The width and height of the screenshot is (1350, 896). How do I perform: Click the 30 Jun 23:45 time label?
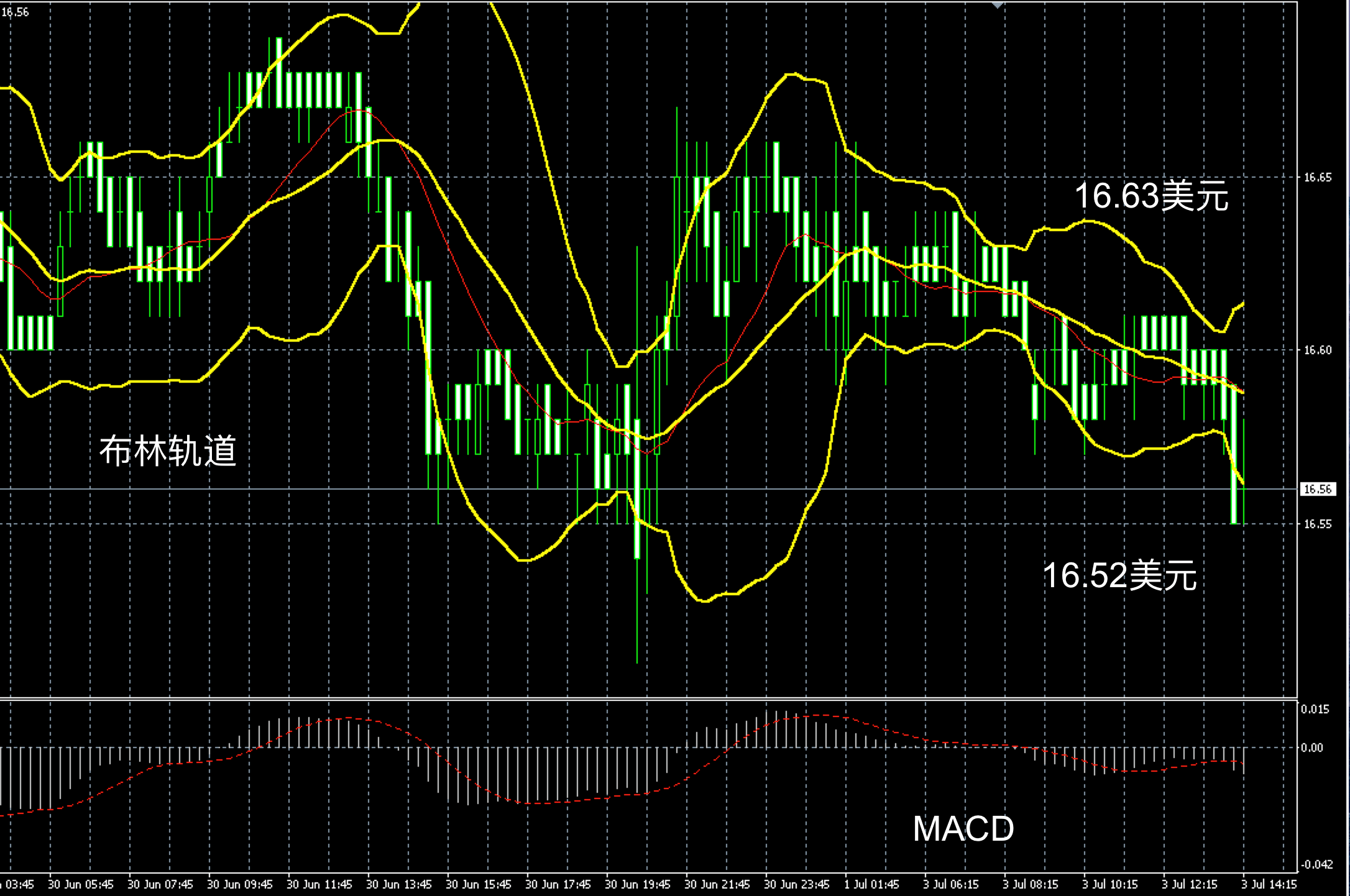click(x=797, y=884)
